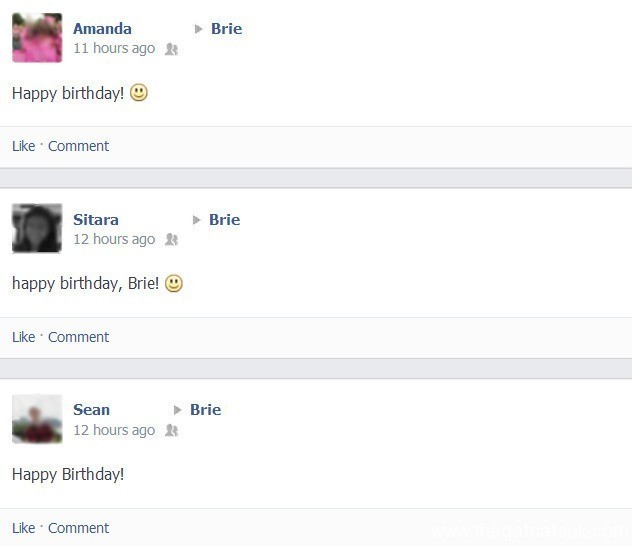Like Sitara's birthday post

[23, 337]
